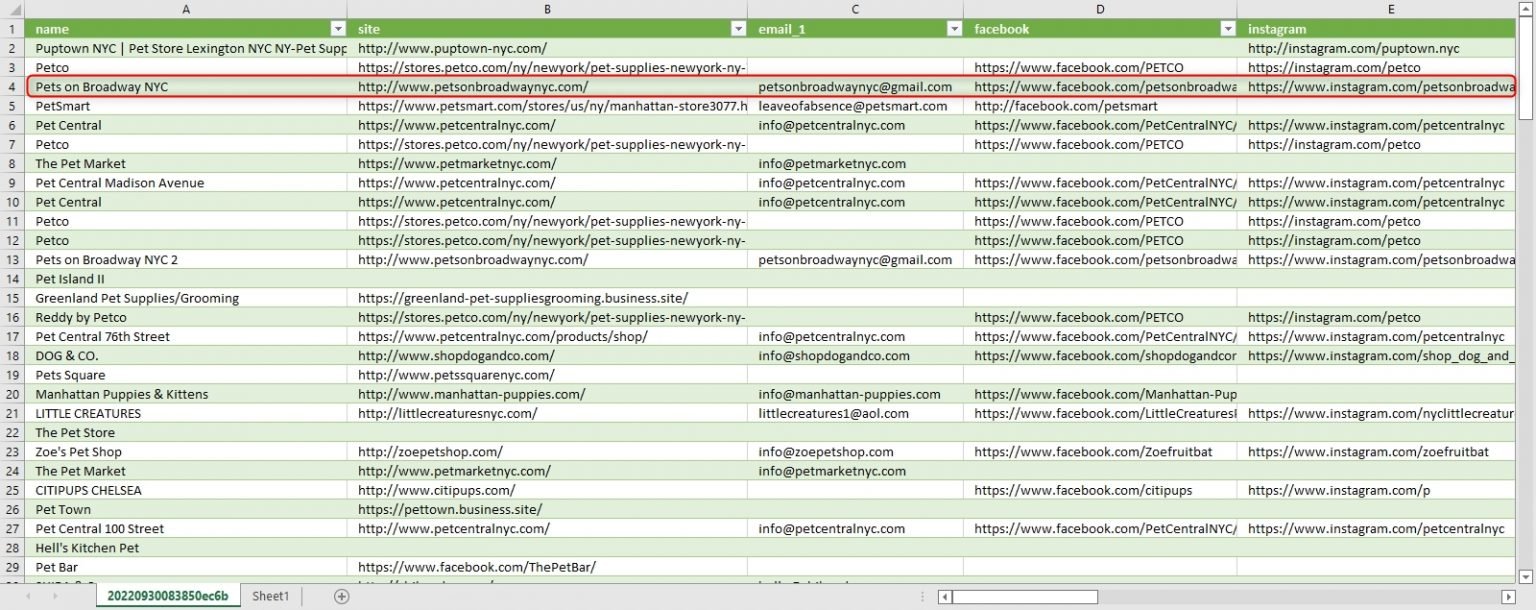Click the horizontal scrollbar thumb
Viewport: 1536px width, 610px height.
tap(1025, 597)
